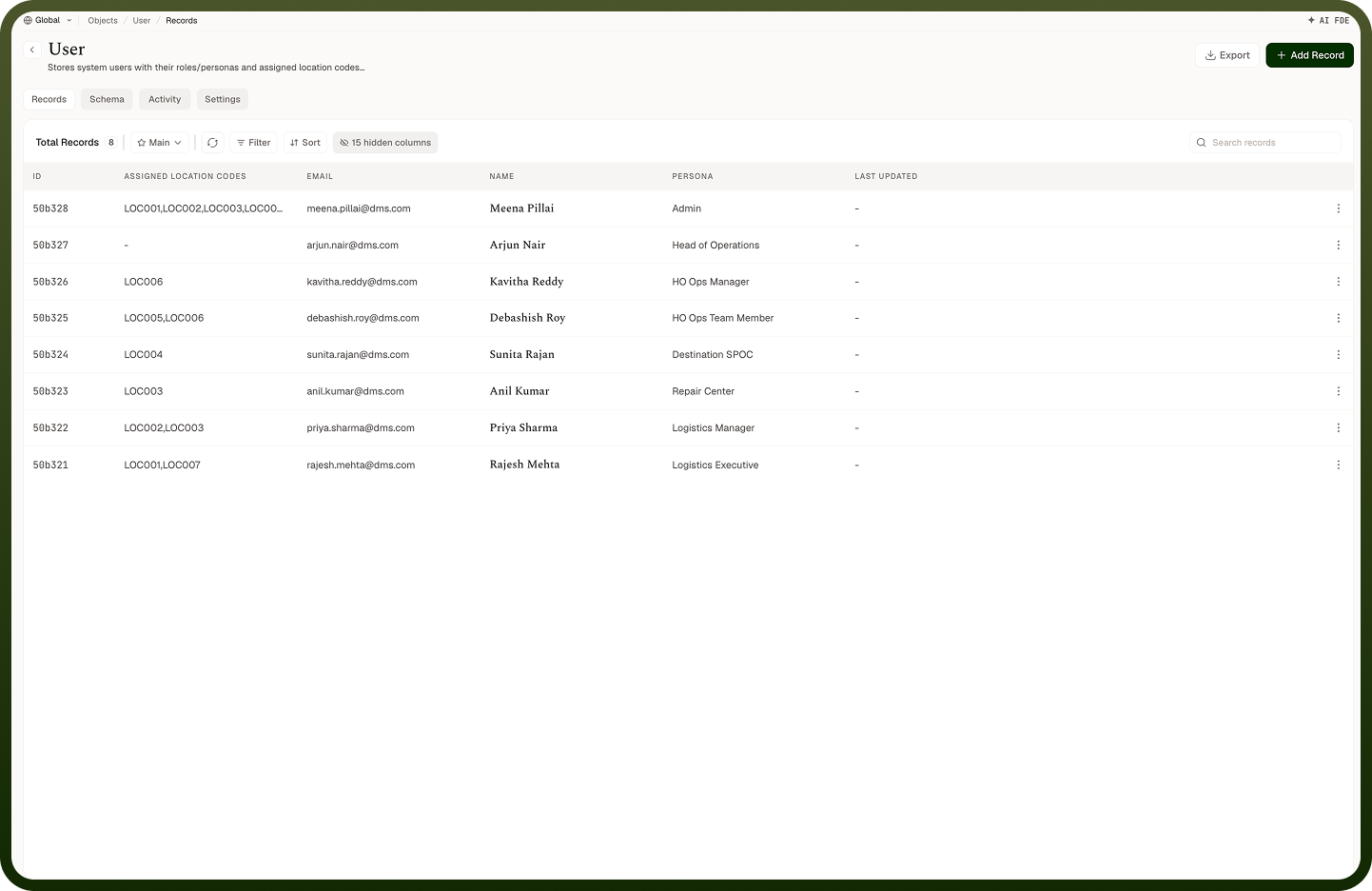The height and width of the screenshot is (891, 1372).
Task: Go to User in breadcrumb
Action: [x=142, y=20]
